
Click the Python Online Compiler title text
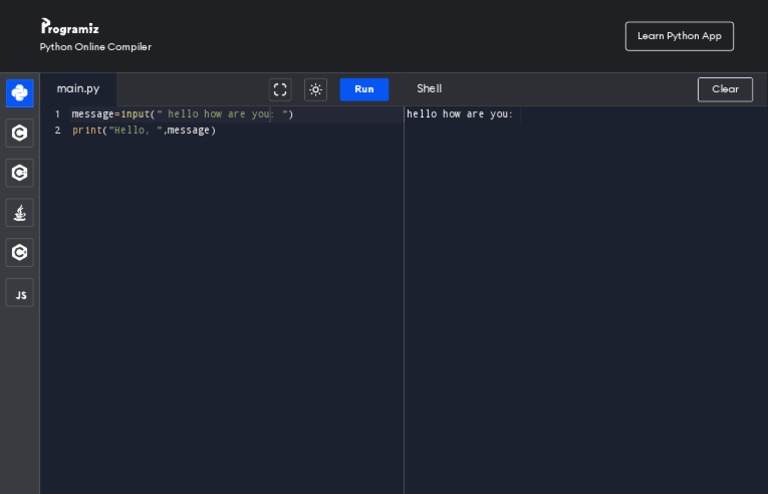pyautogui.click(x=96, y=47)
